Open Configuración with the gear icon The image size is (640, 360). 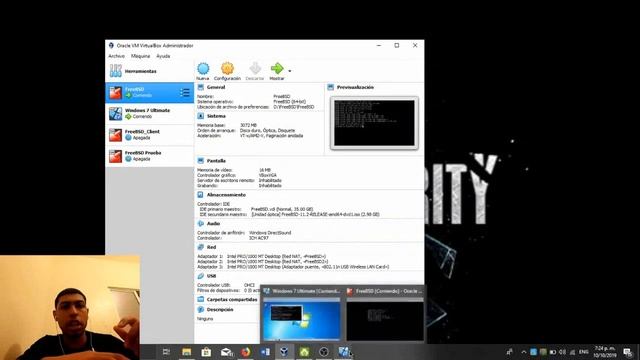click(227, 69)
